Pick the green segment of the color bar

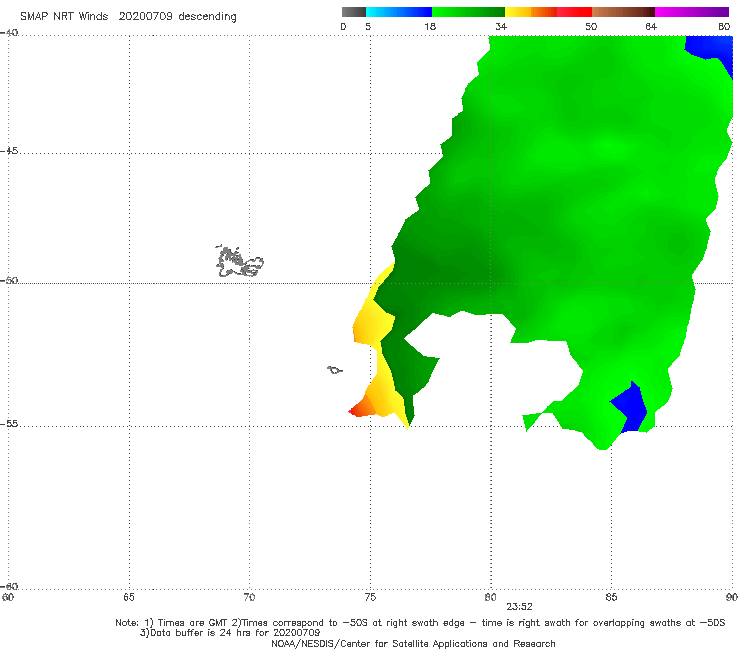click(x=468, y=12)
